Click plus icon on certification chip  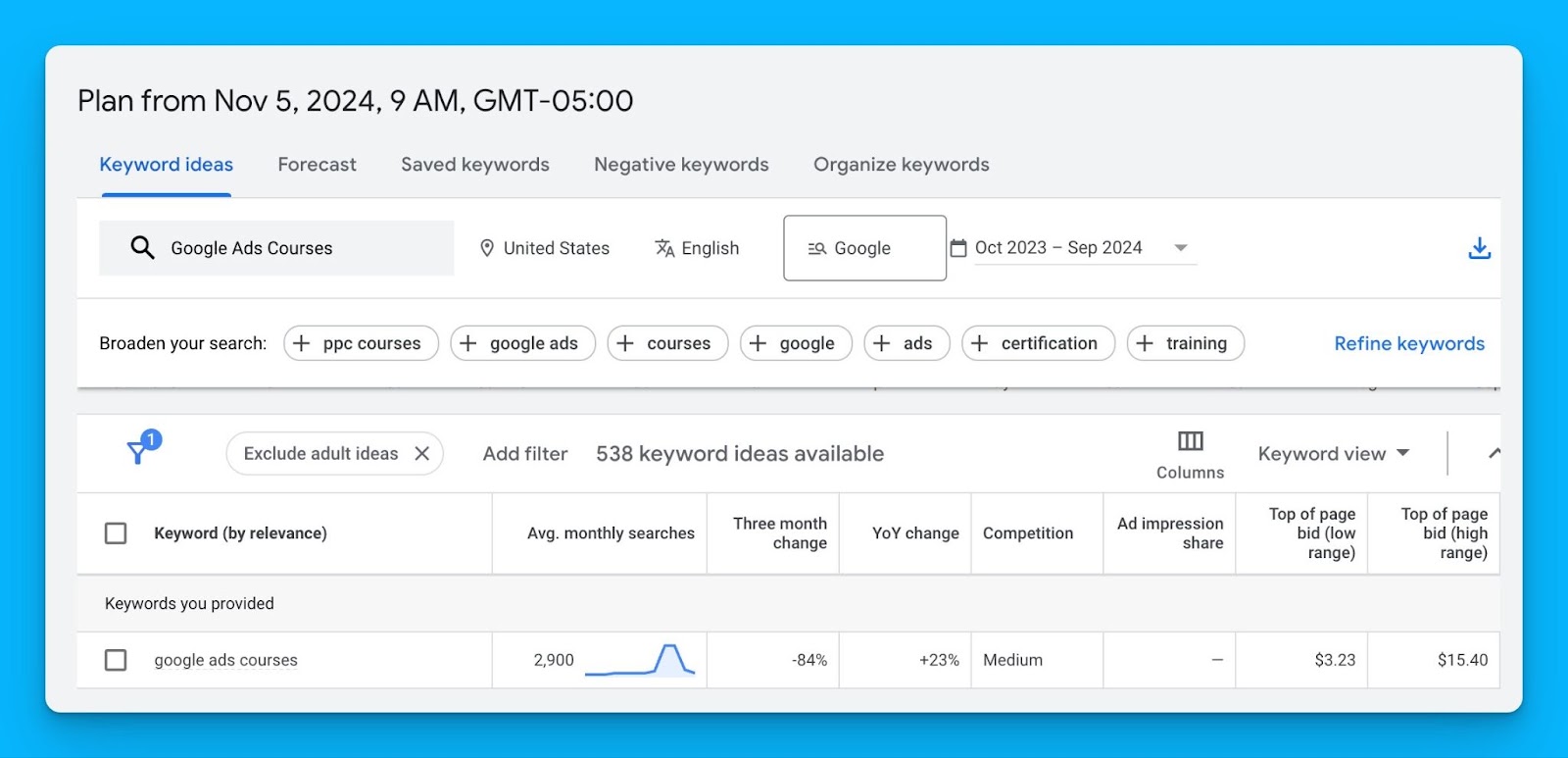click(979, 343)
